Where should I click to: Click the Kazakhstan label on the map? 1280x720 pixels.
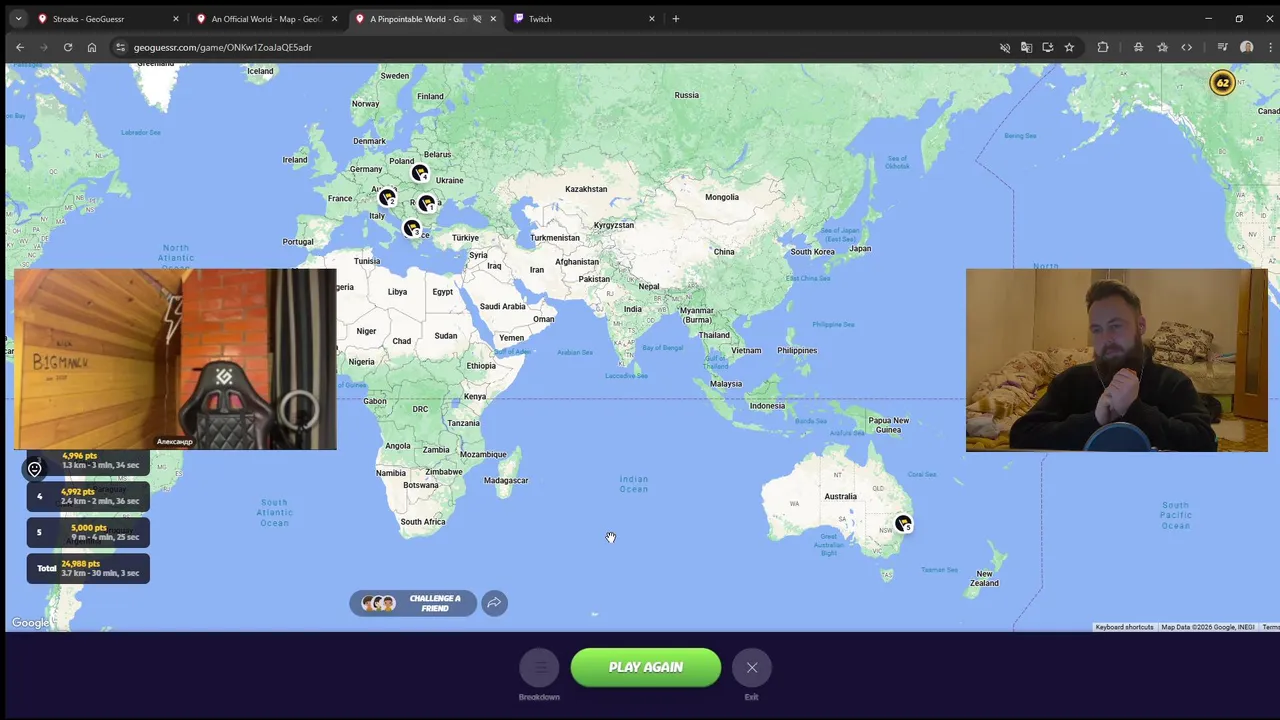586,189
